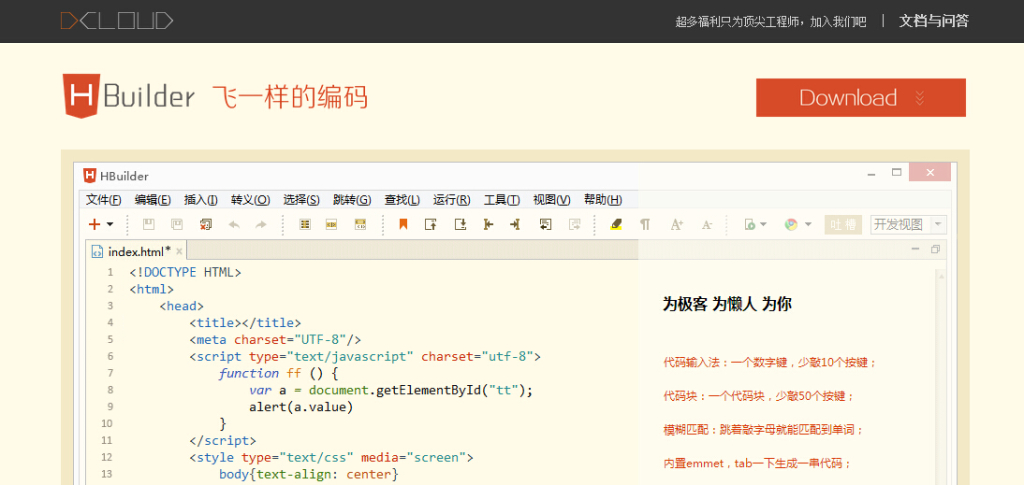
Task: Click the HBuilder icon in window title bar
Action: coord(89,176)
